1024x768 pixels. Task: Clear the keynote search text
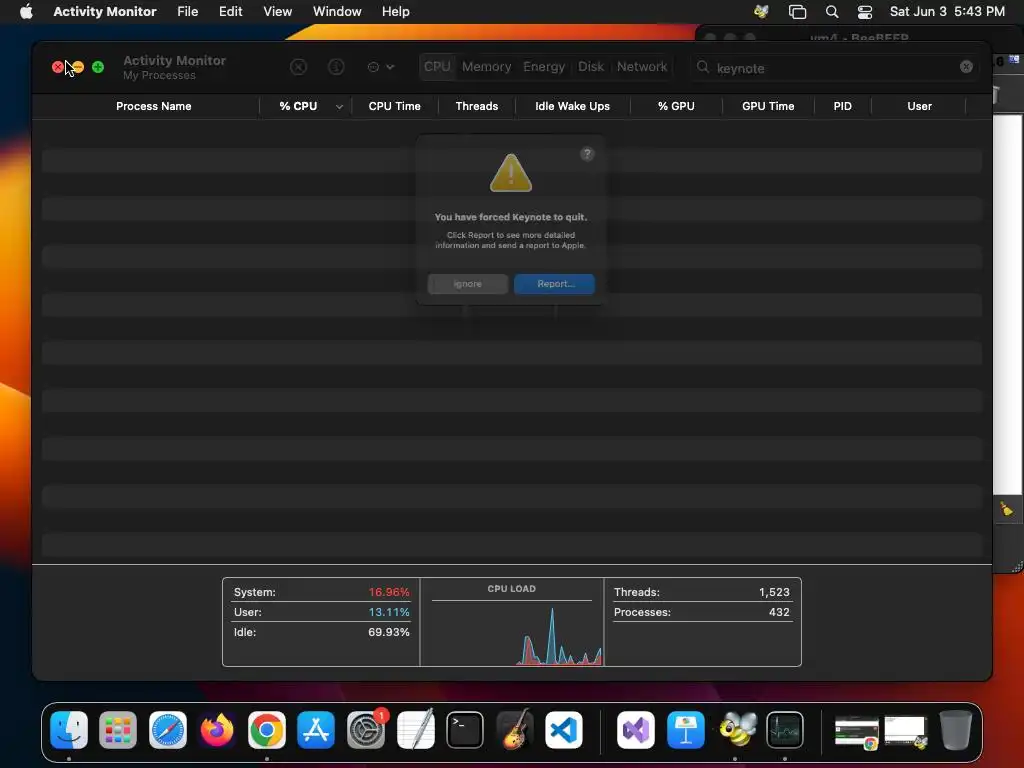[967, 67]
